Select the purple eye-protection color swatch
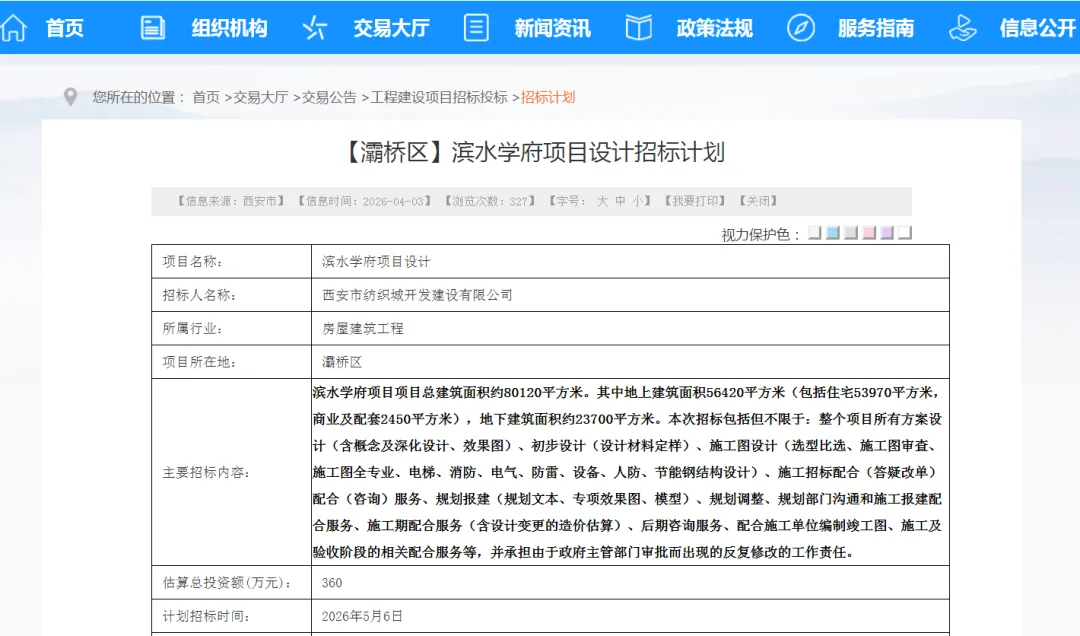This screenshot has width=1080, height=636. [886, 233]
